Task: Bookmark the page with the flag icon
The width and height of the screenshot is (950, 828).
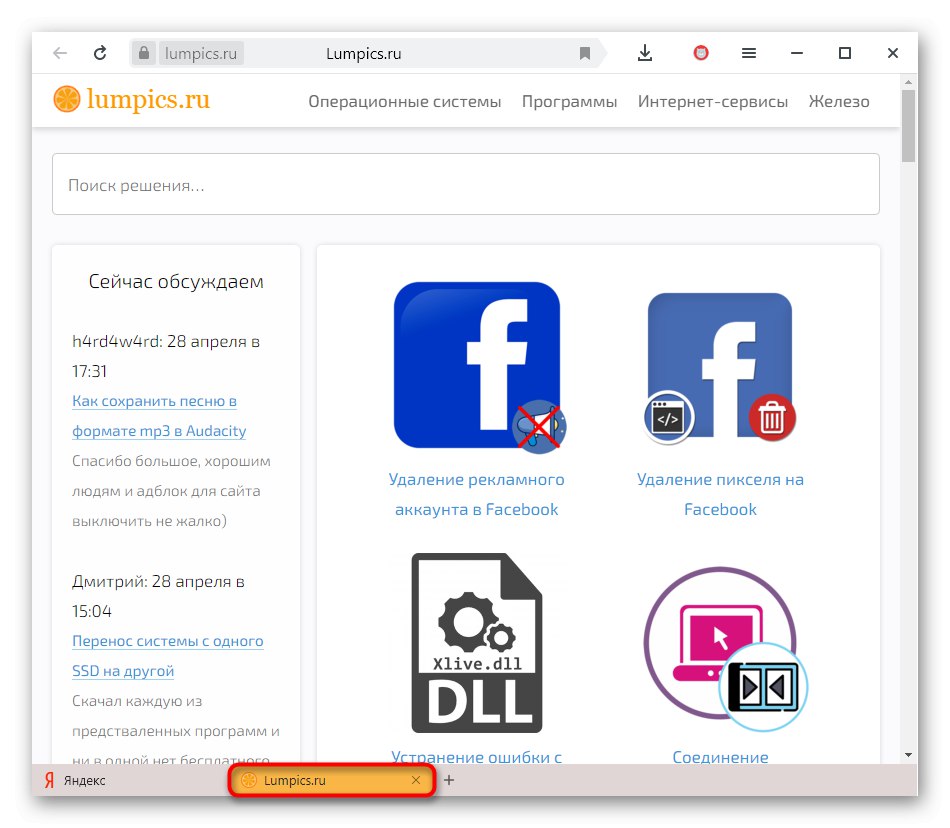Action: [585, 53]
